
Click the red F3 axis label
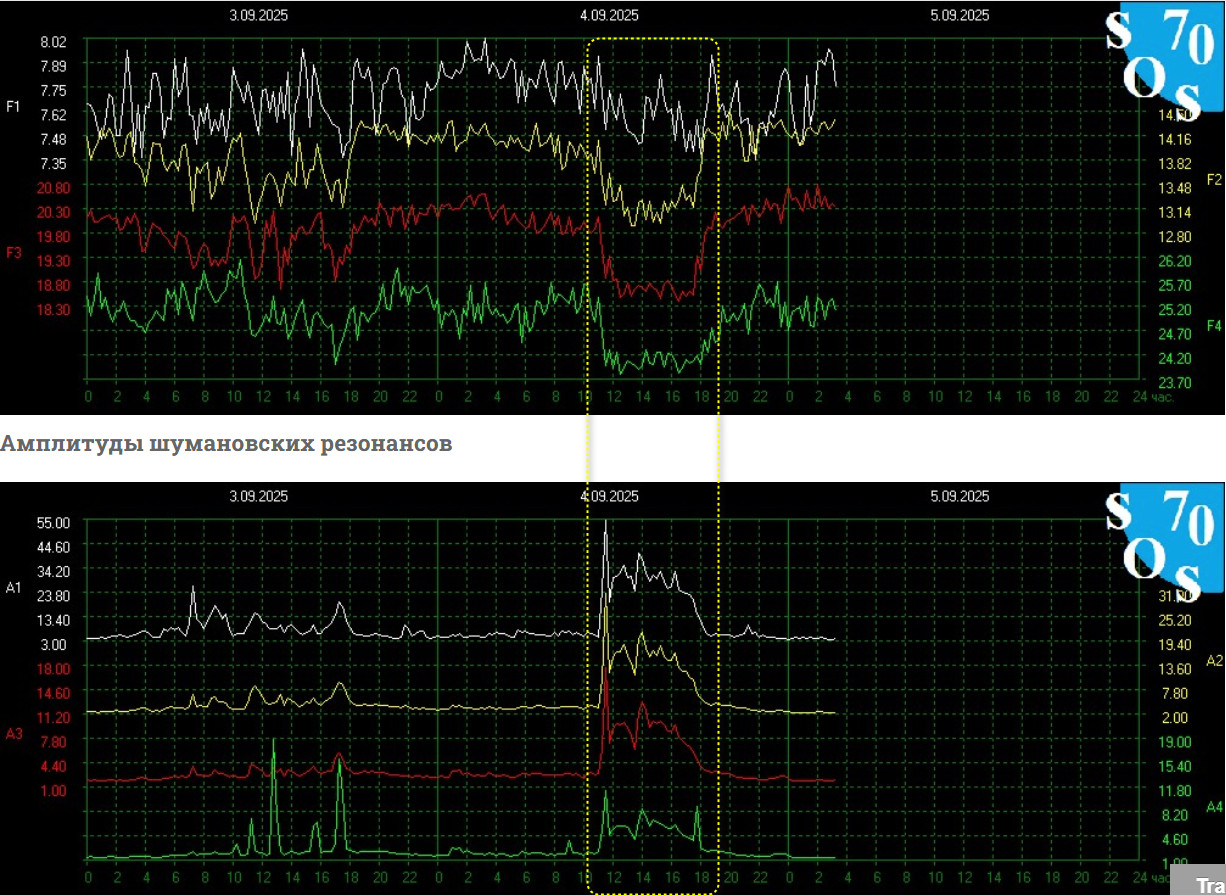[x=14, y=253]
